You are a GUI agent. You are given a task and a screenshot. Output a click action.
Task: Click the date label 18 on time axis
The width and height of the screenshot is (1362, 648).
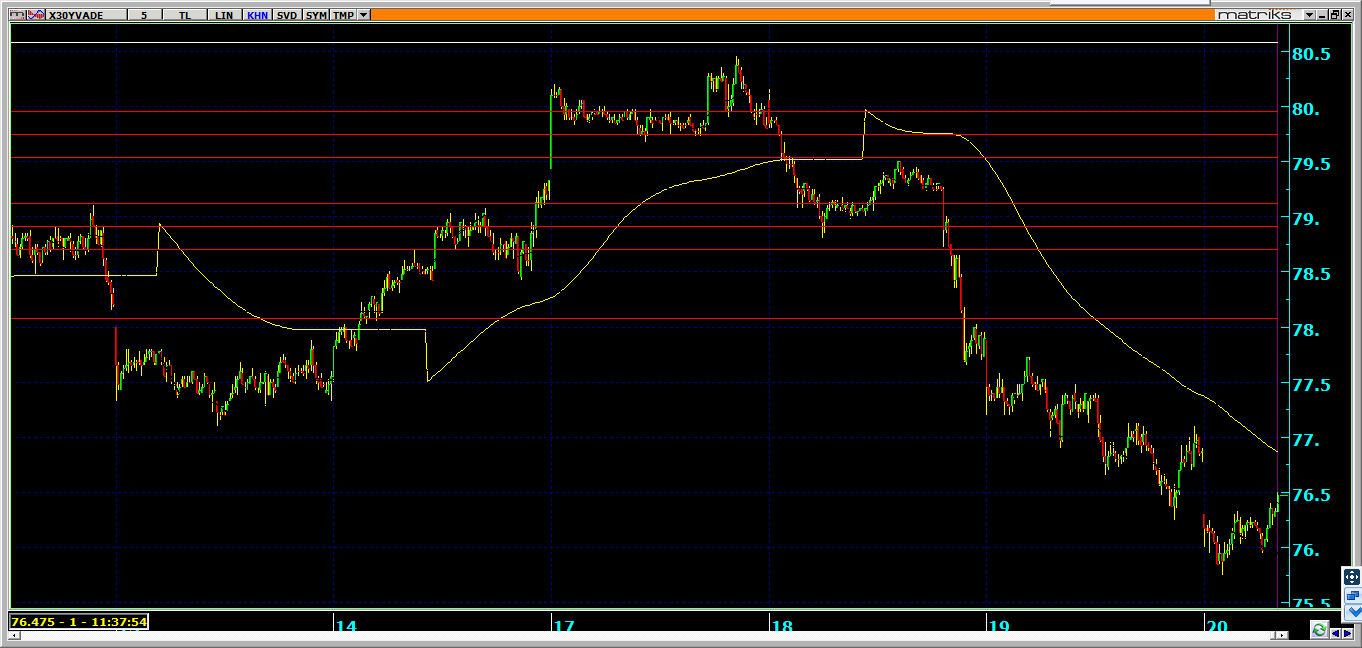tap(782, 626)
